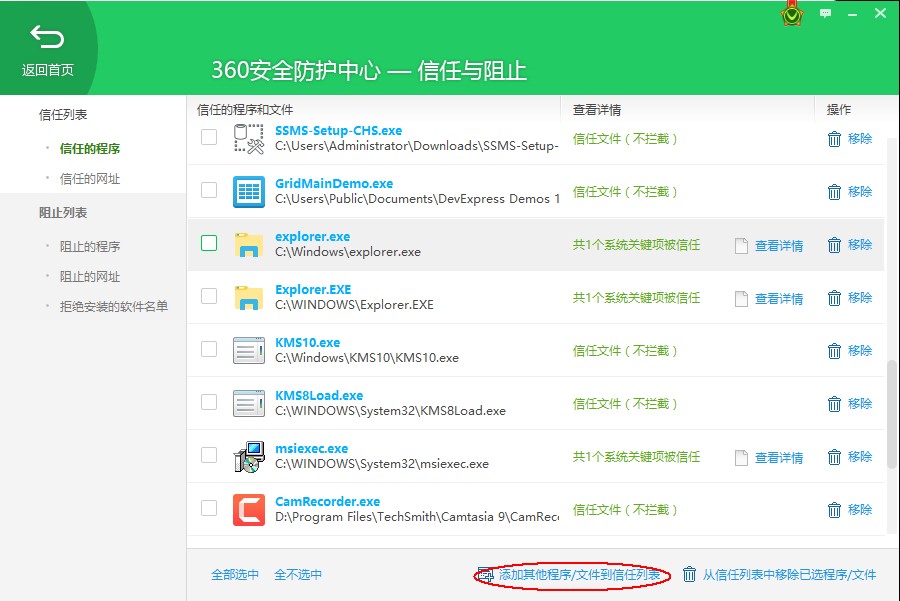The width and height of the screenshot is (900, 601).
Task: Click trash icon for KMS8Load.exe row
Action: 835,404
